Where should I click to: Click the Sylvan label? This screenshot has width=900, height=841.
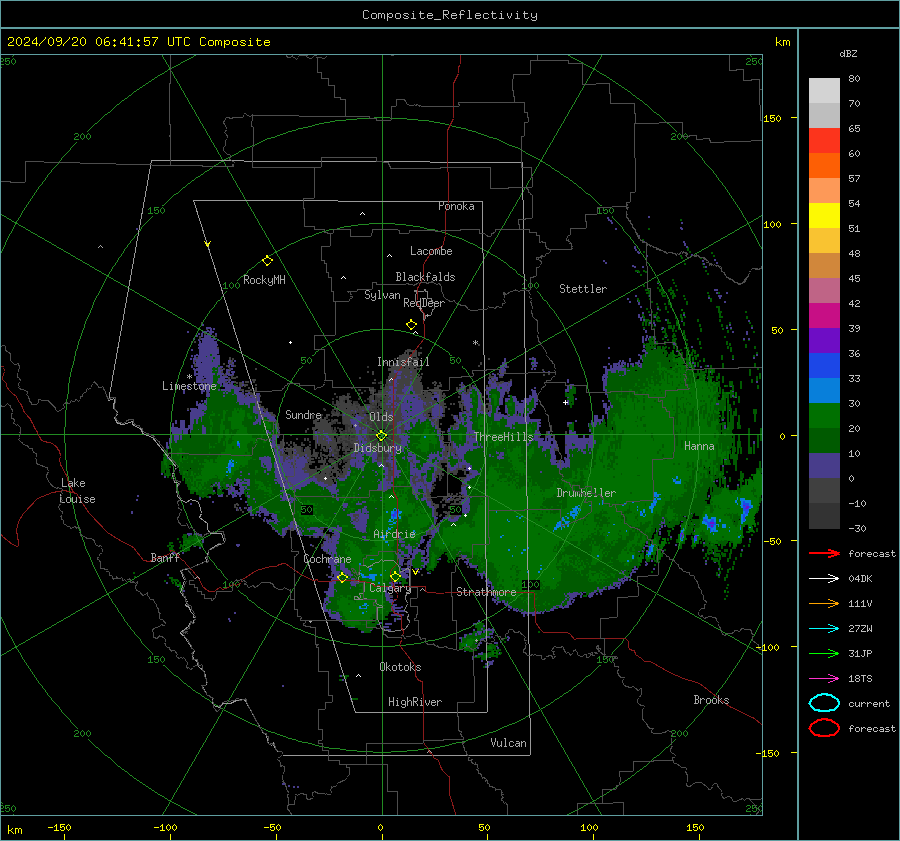382,295
